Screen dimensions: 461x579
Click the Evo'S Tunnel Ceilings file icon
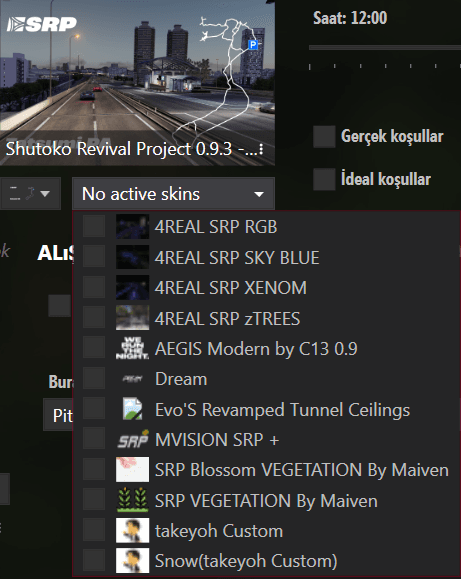[132, 409]
